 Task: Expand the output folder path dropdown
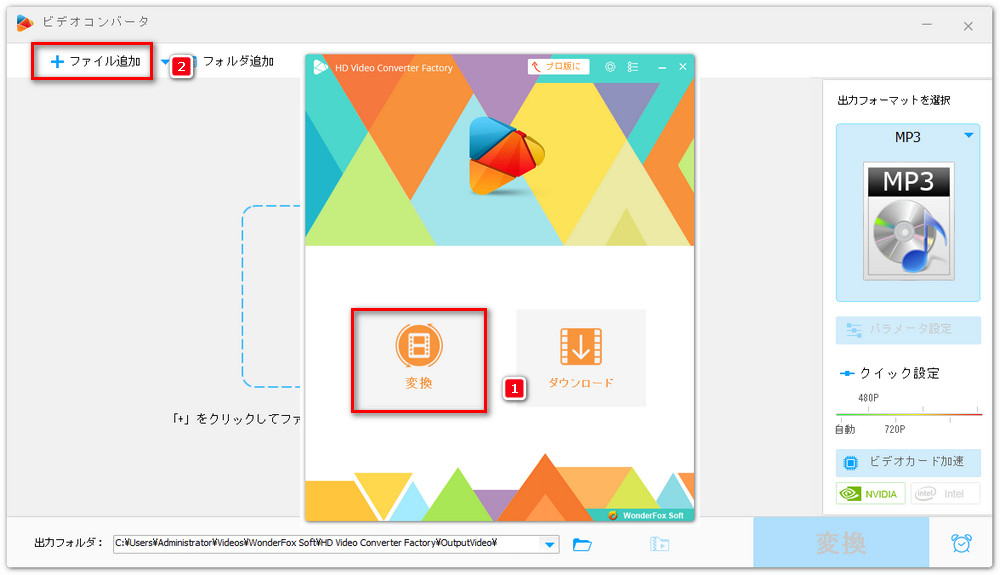pos(549,544)
